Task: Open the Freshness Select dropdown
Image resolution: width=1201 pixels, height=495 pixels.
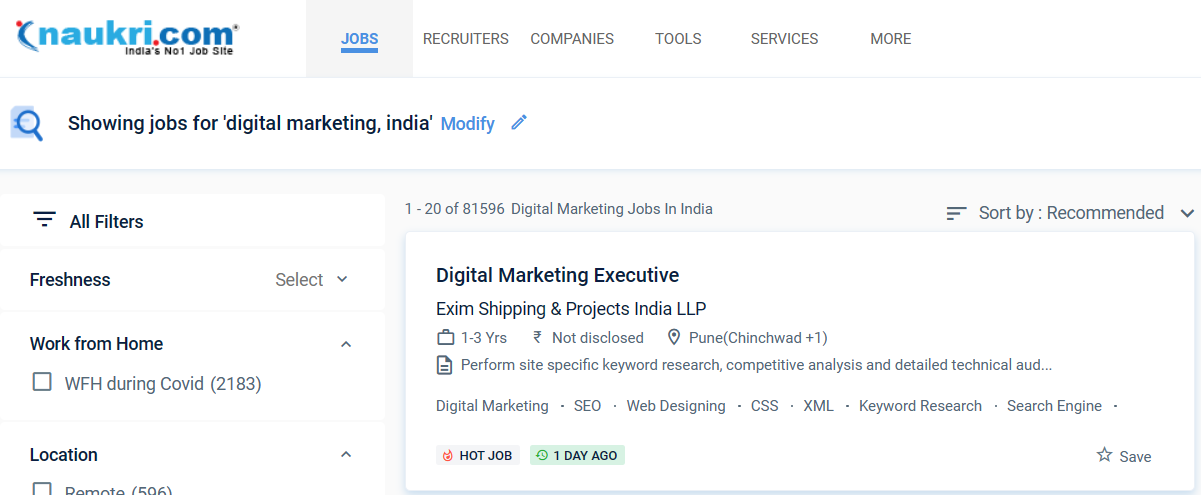Action: tap(312, 280)
